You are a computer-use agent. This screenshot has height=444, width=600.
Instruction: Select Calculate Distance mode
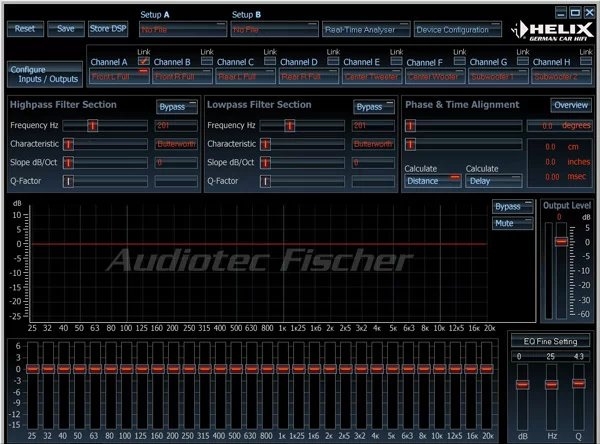[432, 181]
